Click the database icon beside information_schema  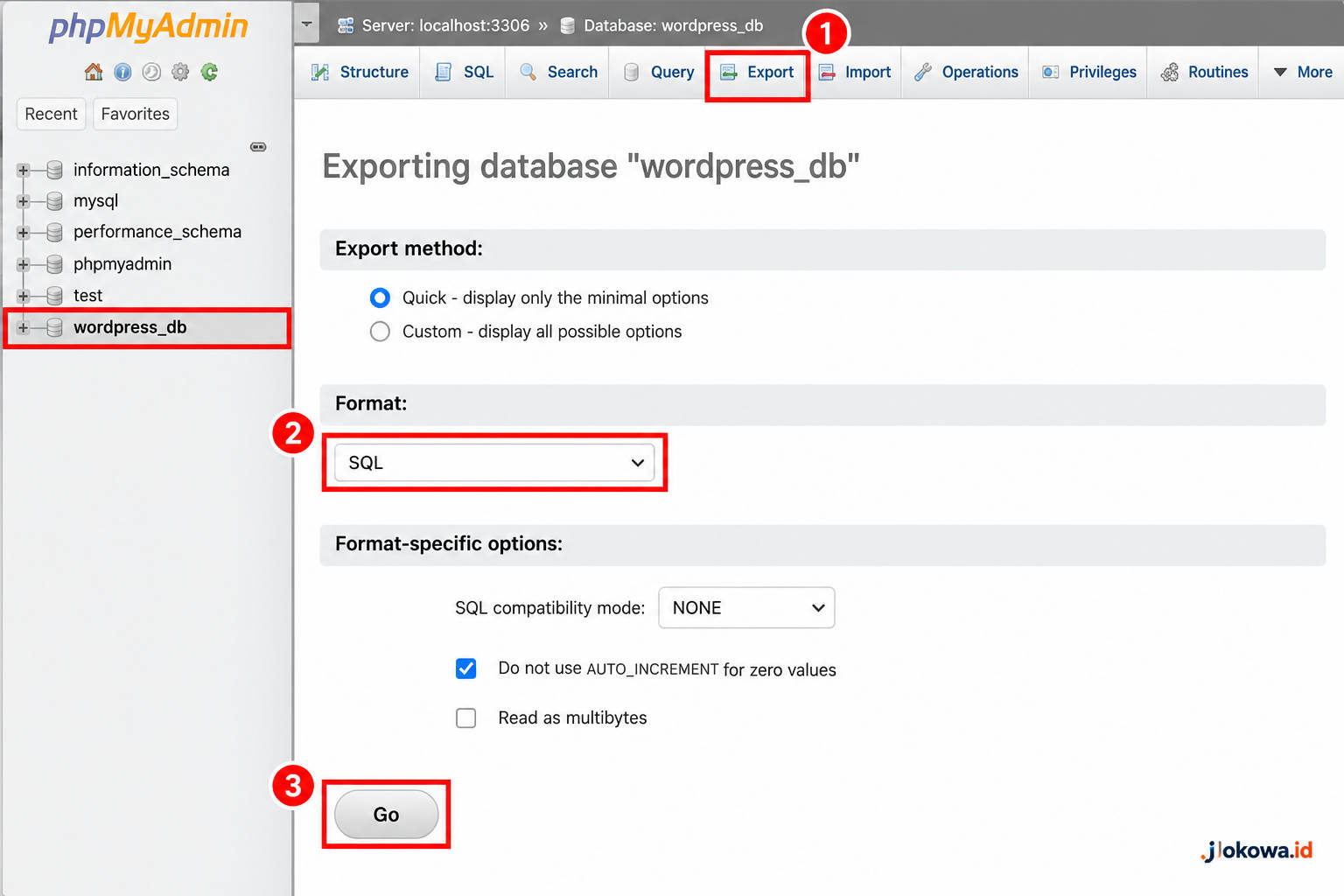point(54,170)
